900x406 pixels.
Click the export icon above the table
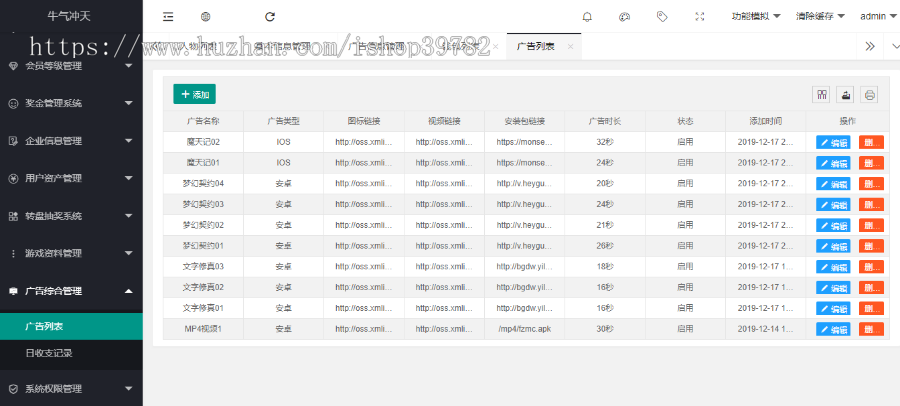[x=845, y=95]
